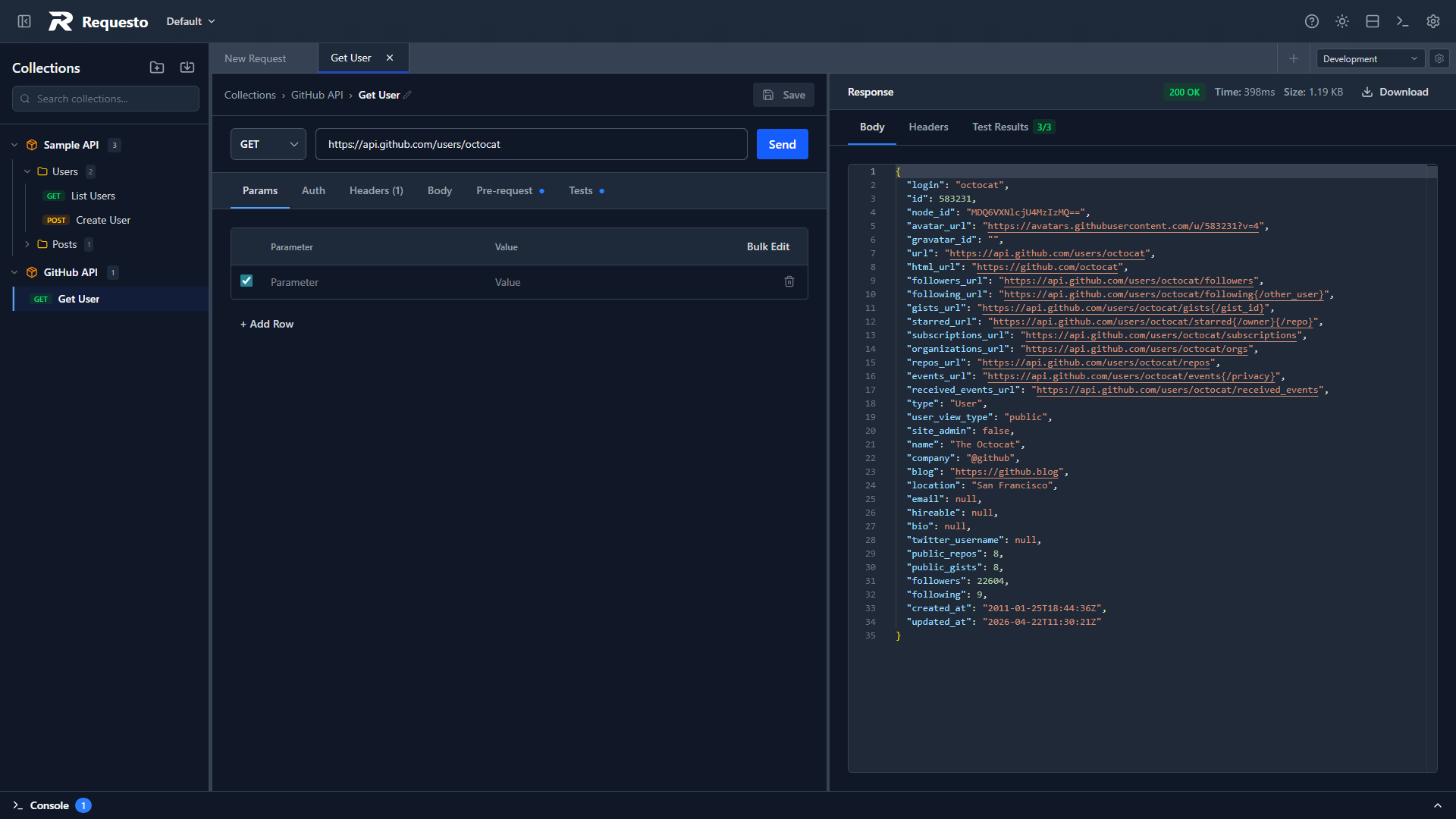Select Get User request in sidebar
This screenshot has width=1456, height=819.
111,299
